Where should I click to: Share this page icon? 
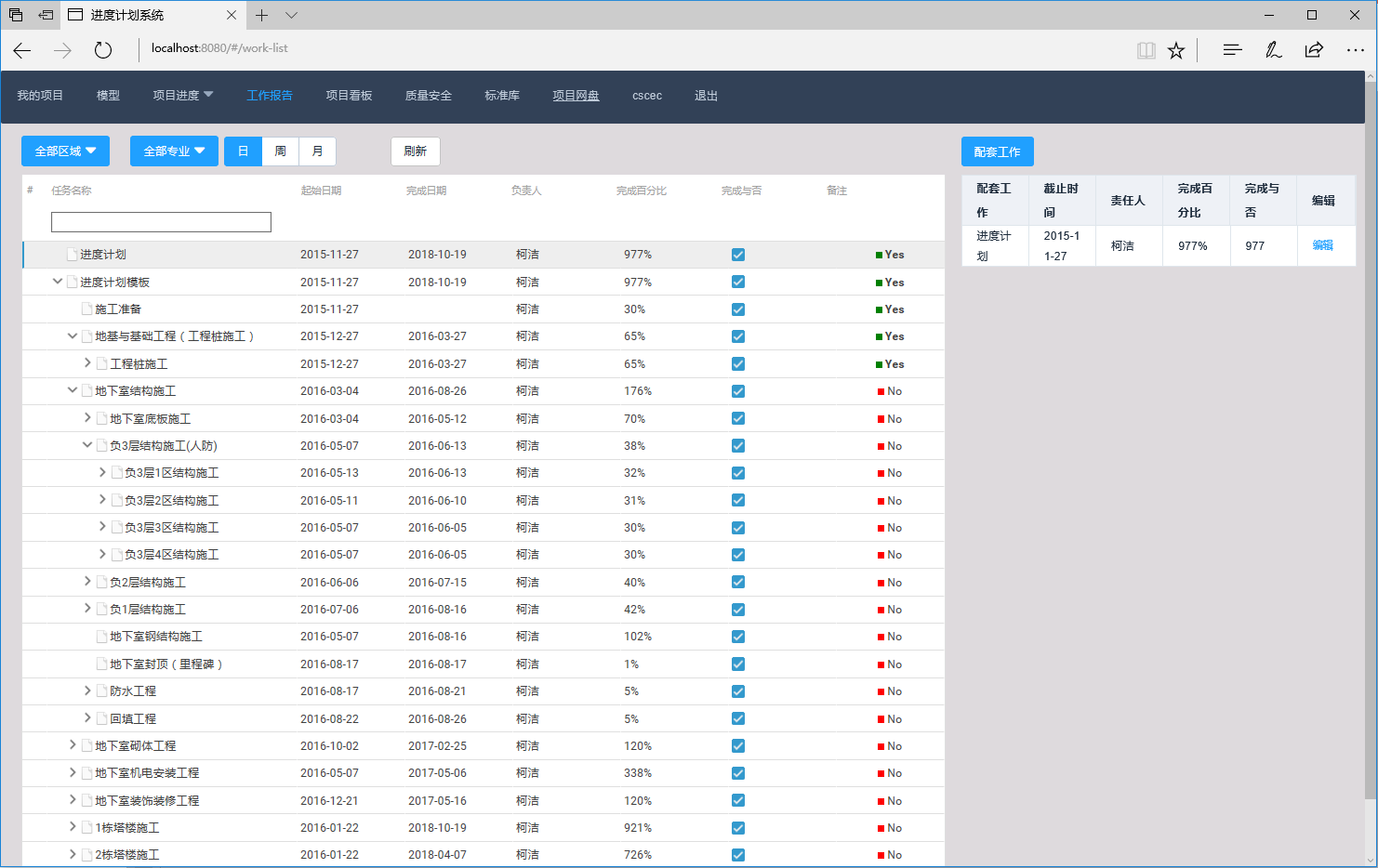click(1314, 50)
